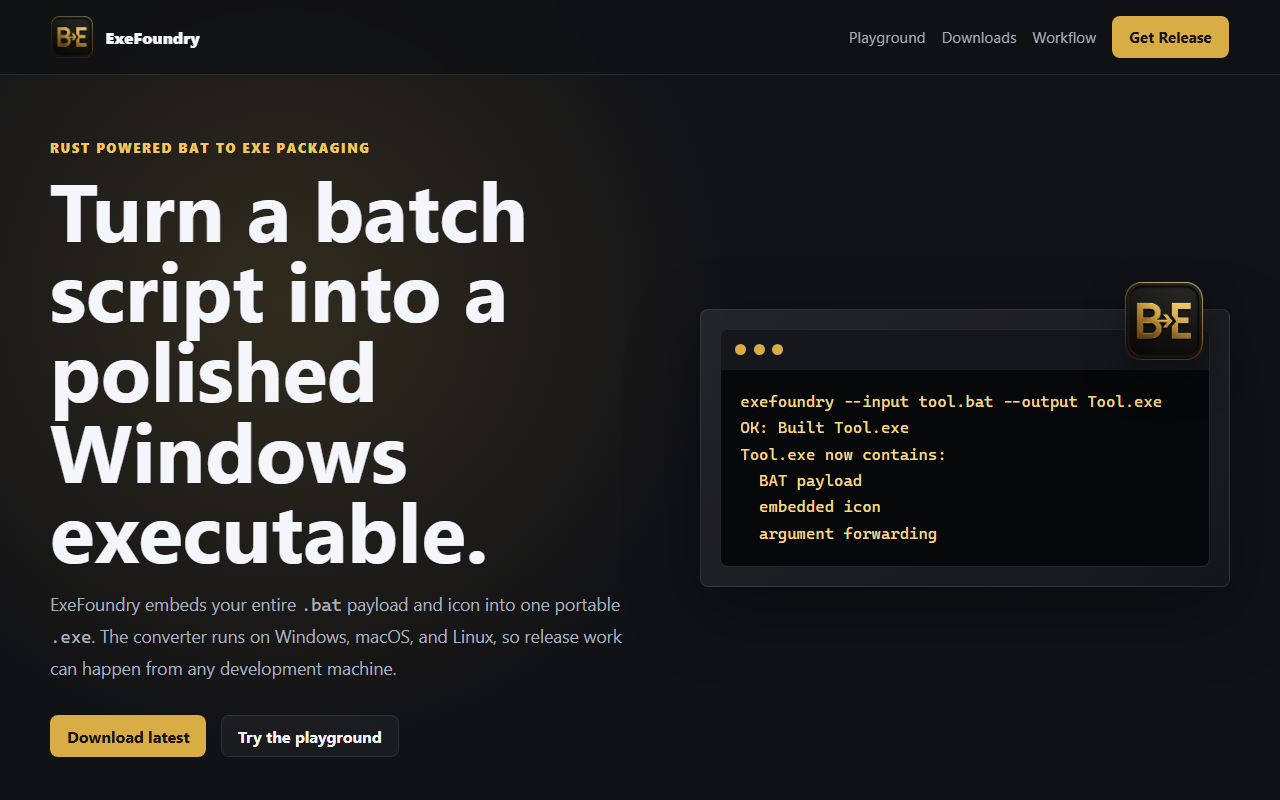Open the Workflow nav link

[x=1064, y=38]
